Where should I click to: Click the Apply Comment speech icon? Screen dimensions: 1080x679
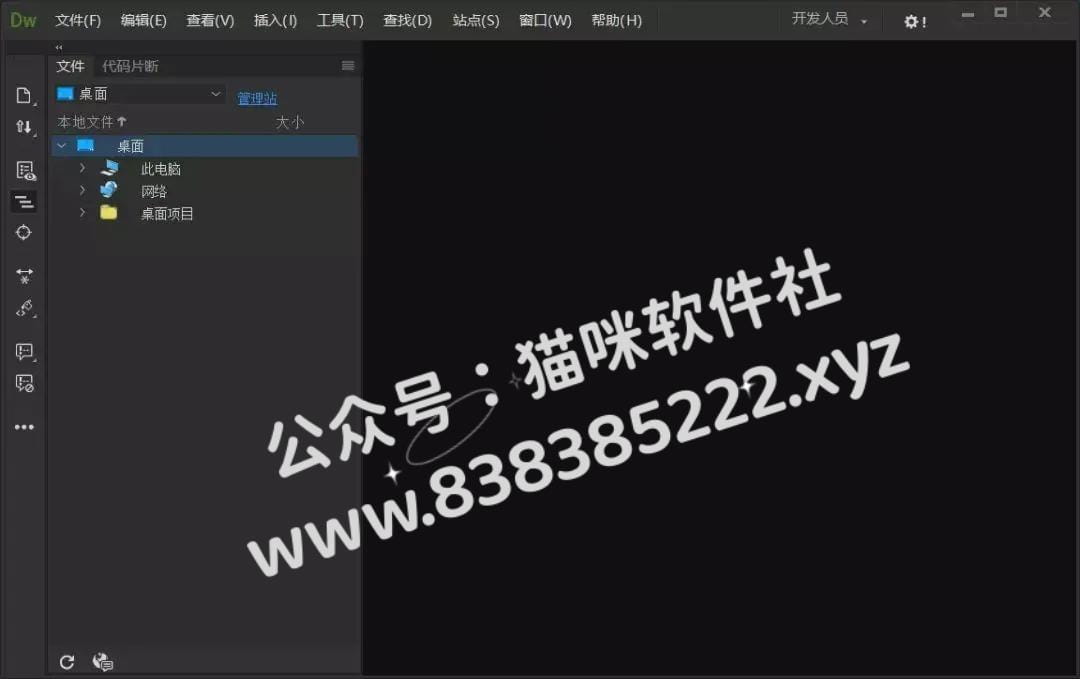pos(25,352)
